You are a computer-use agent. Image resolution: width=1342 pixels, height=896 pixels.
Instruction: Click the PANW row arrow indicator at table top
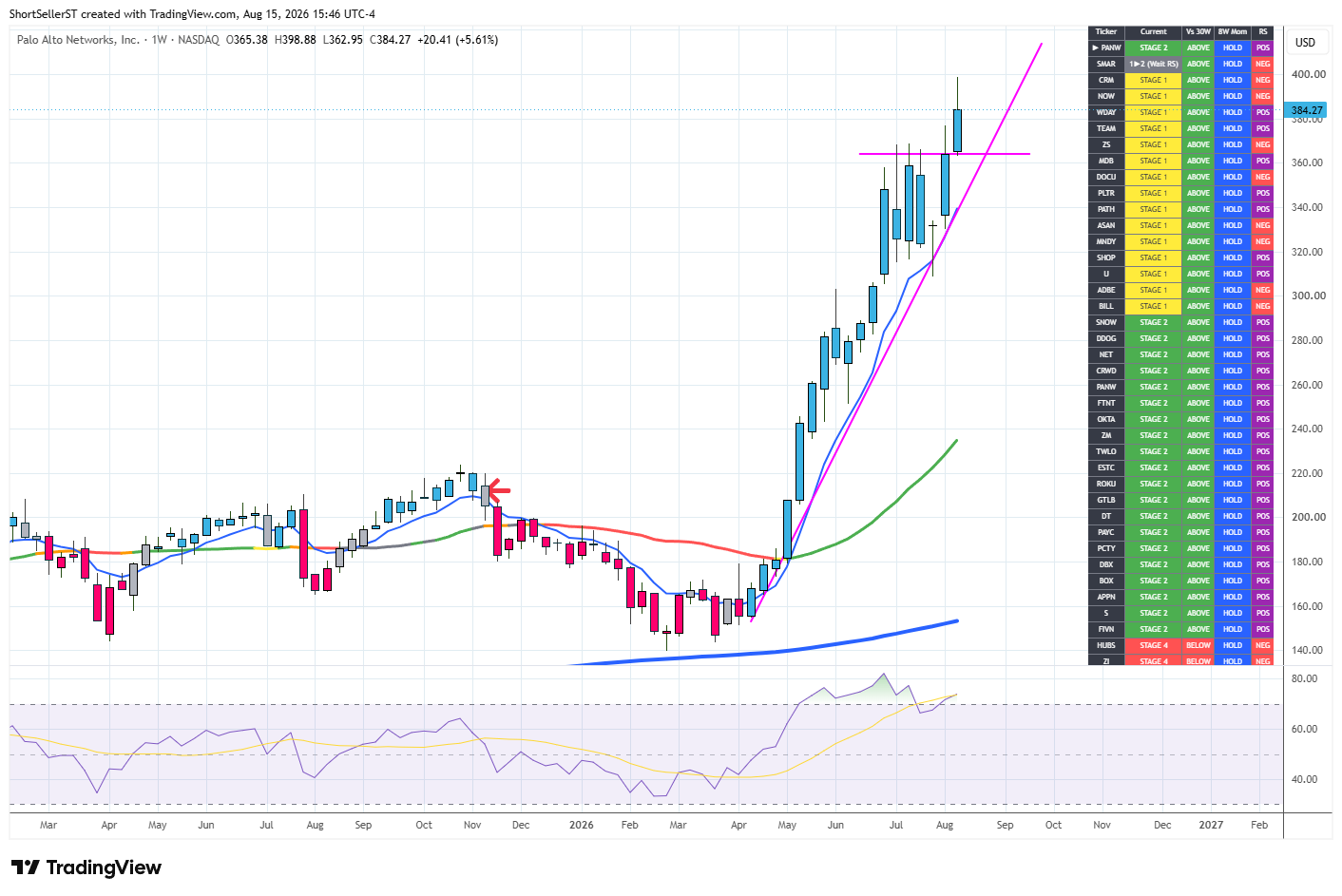click(x=1095, y=48)
